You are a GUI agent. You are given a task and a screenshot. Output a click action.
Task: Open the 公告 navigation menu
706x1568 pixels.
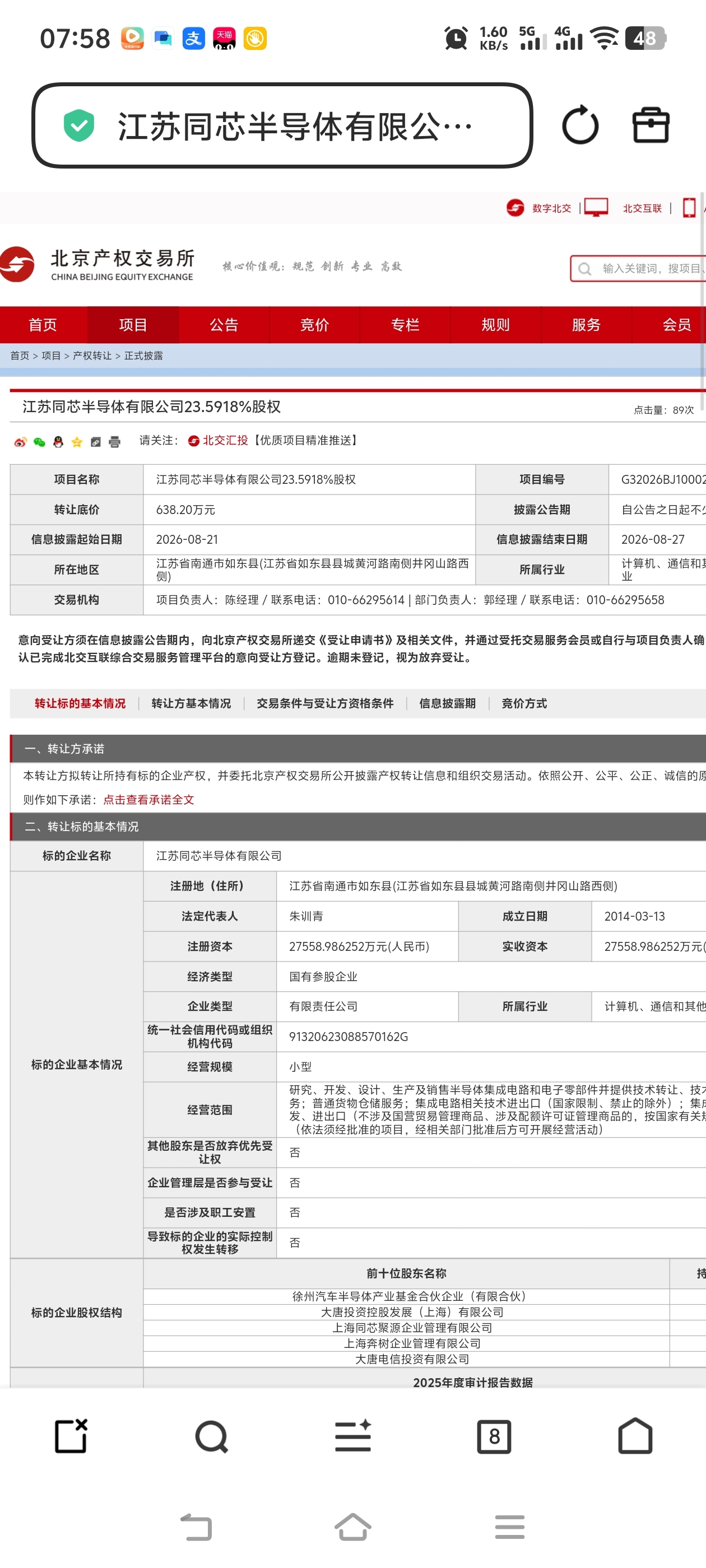[x=224, y=324]
